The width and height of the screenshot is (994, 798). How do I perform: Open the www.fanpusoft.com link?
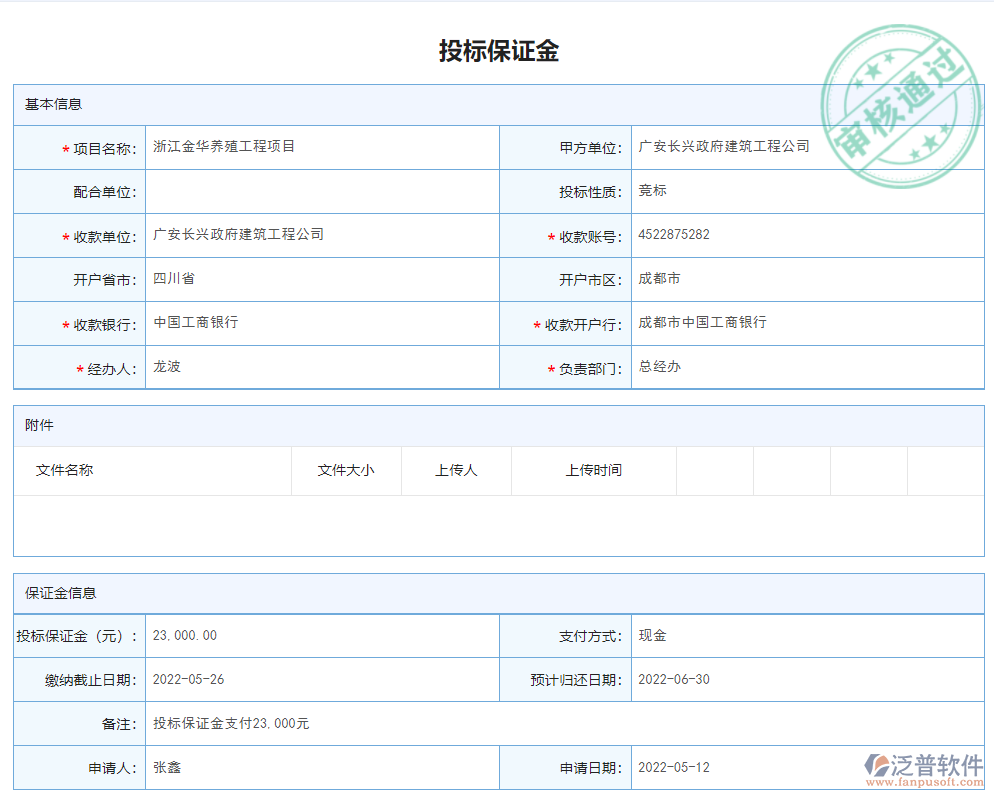pos(926,781)
